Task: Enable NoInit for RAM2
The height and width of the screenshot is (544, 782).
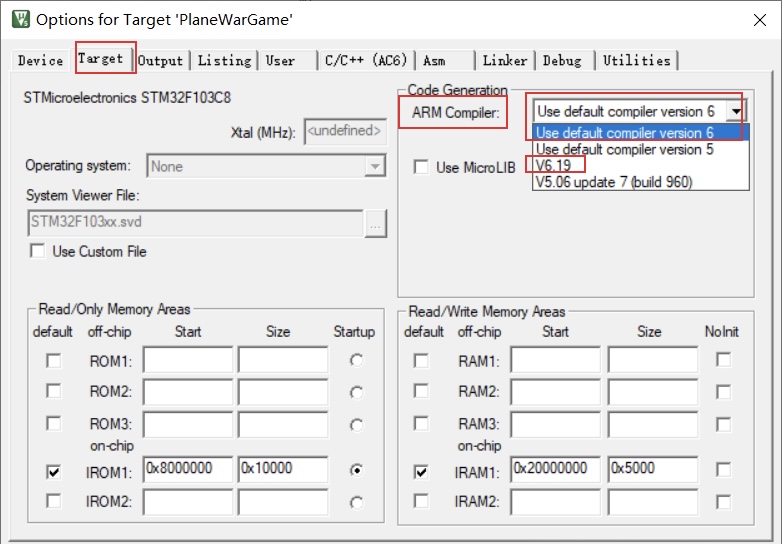Action: pyautogui.click(x=724, y=392)
